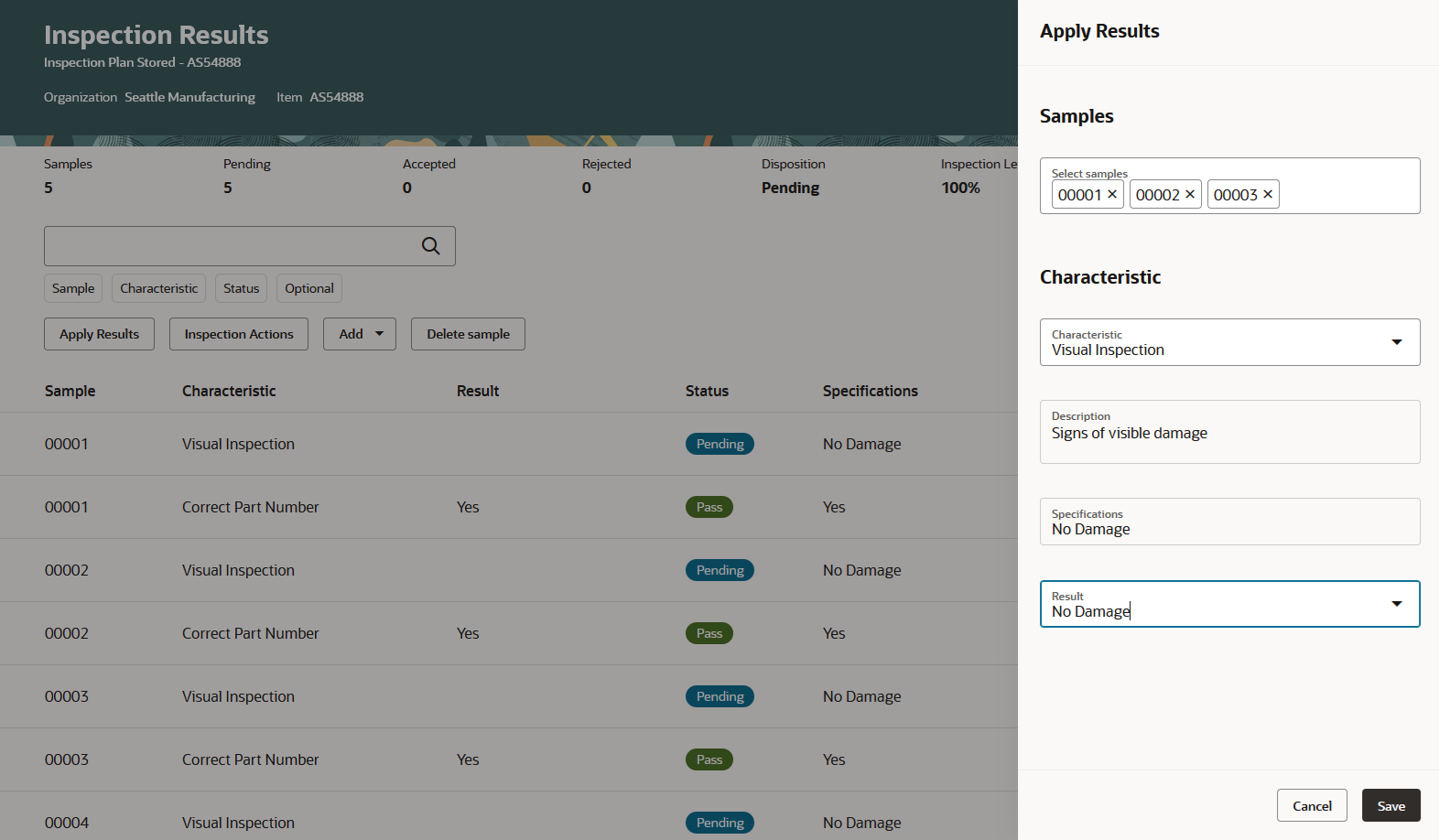Click the Pending badge for sample 00001
The width and height of the screenshot is (1439, 840).
(719, 444)
